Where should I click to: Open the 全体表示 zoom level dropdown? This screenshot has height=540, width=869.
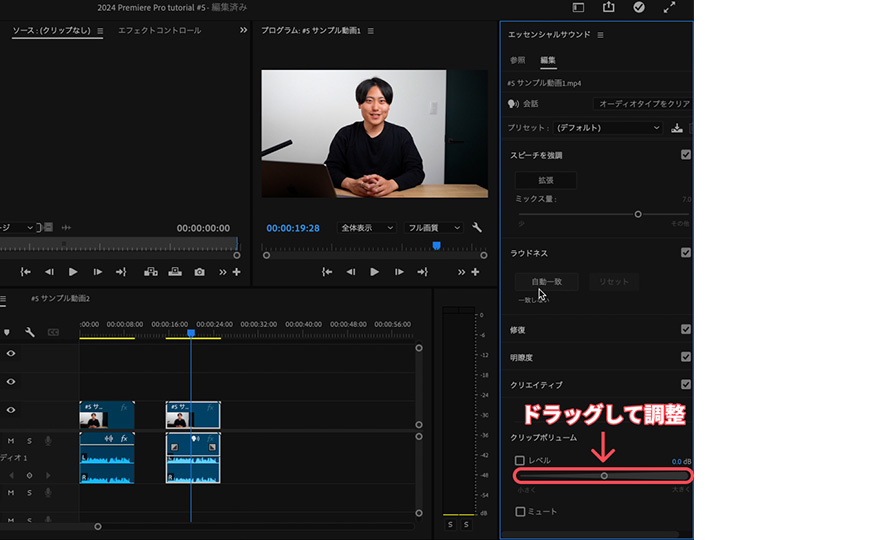pyautogui.click(x=366, y=228)
